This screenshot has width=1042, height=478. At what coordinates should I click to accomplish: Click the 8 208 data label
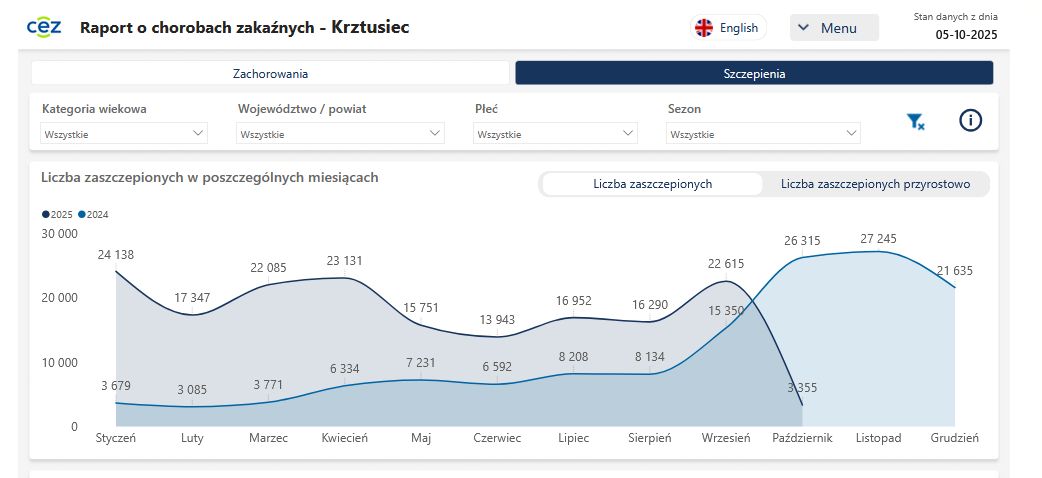pyautogui.click(x=573, y=357)
